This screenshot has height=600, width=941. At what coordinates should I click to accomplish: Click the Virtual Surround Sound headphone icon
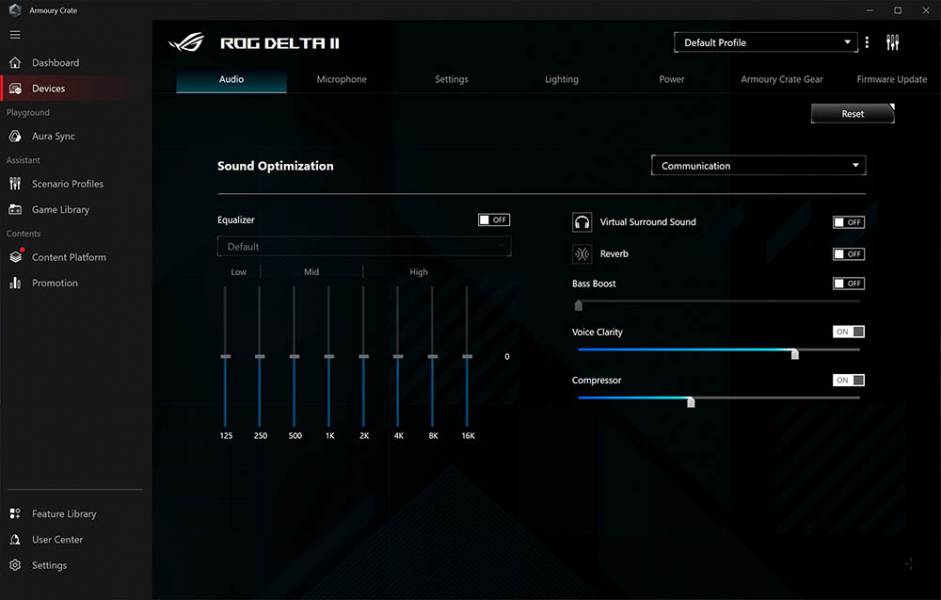[x=582, y=222]
